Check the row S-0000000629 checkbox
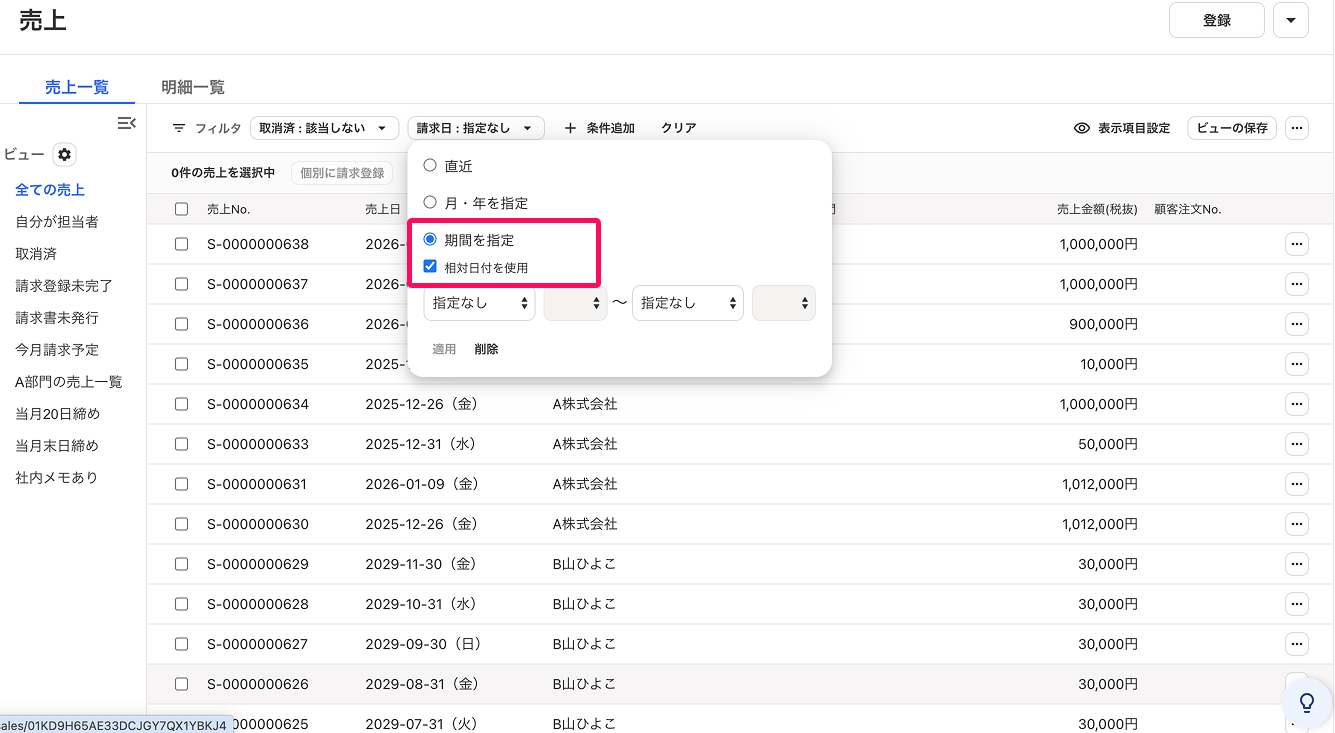The width and height of the screenshot is (1335, 733). click(x=181, y=564)
